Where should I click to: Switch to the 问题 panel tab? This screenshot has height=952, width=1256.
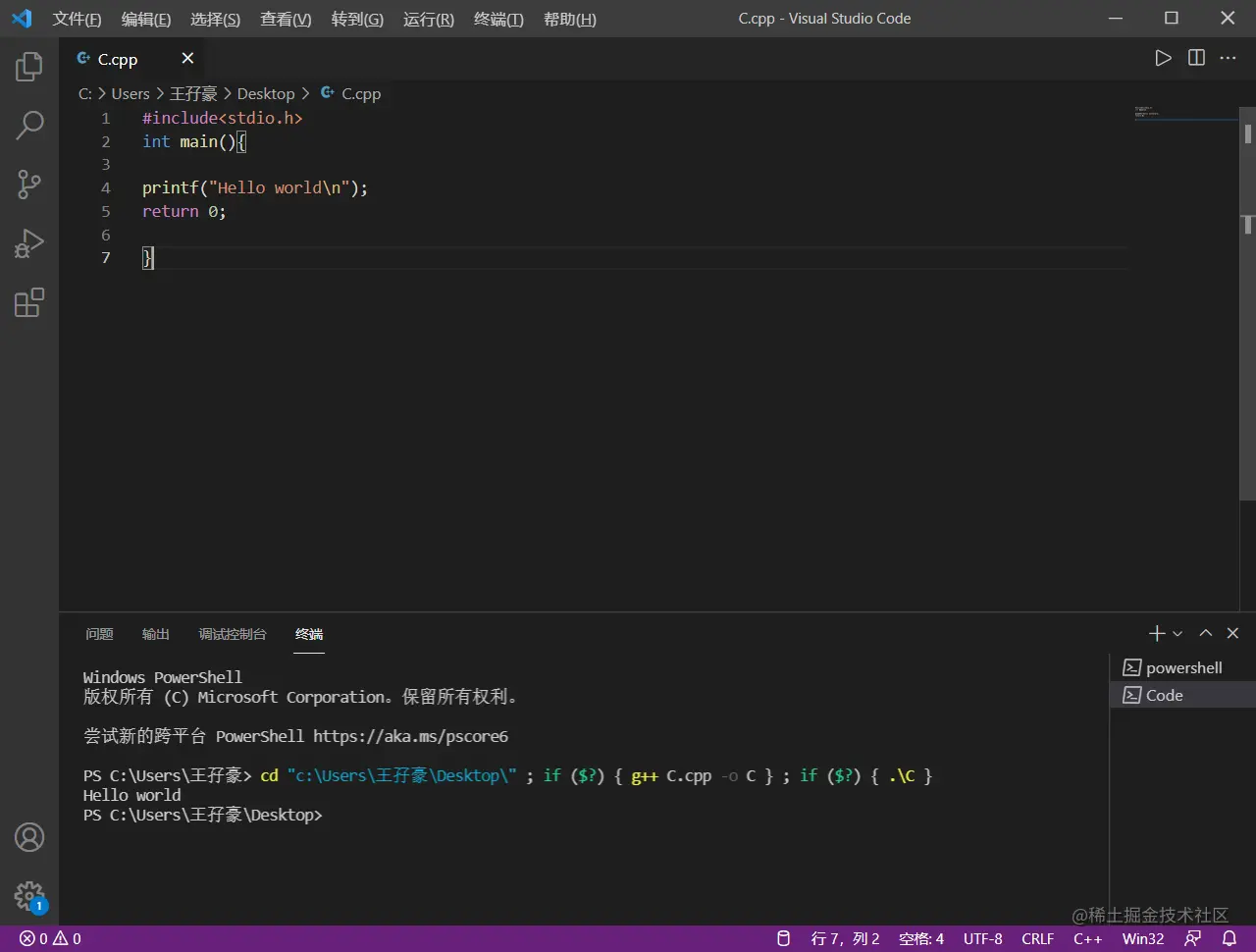pyautogui.click(x=99, y=634)
